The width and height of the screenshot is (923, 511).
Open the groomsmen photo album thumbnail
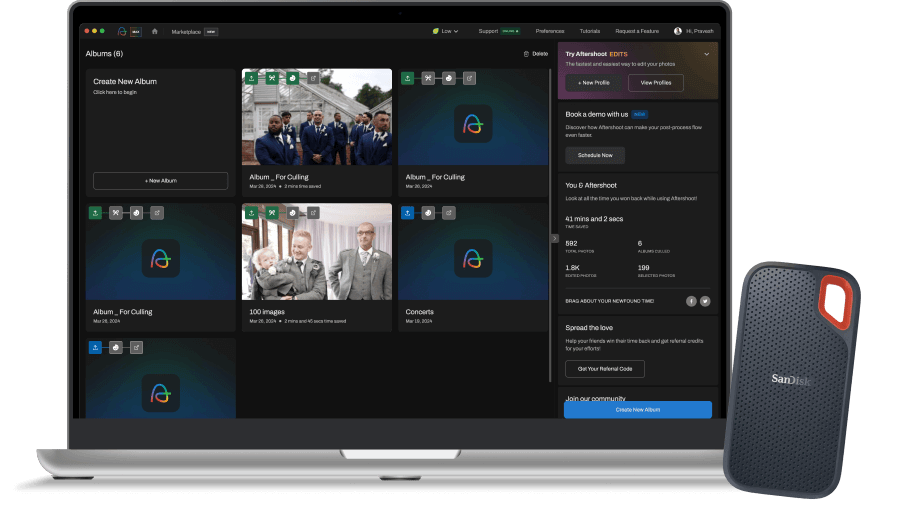pos(317,117)
